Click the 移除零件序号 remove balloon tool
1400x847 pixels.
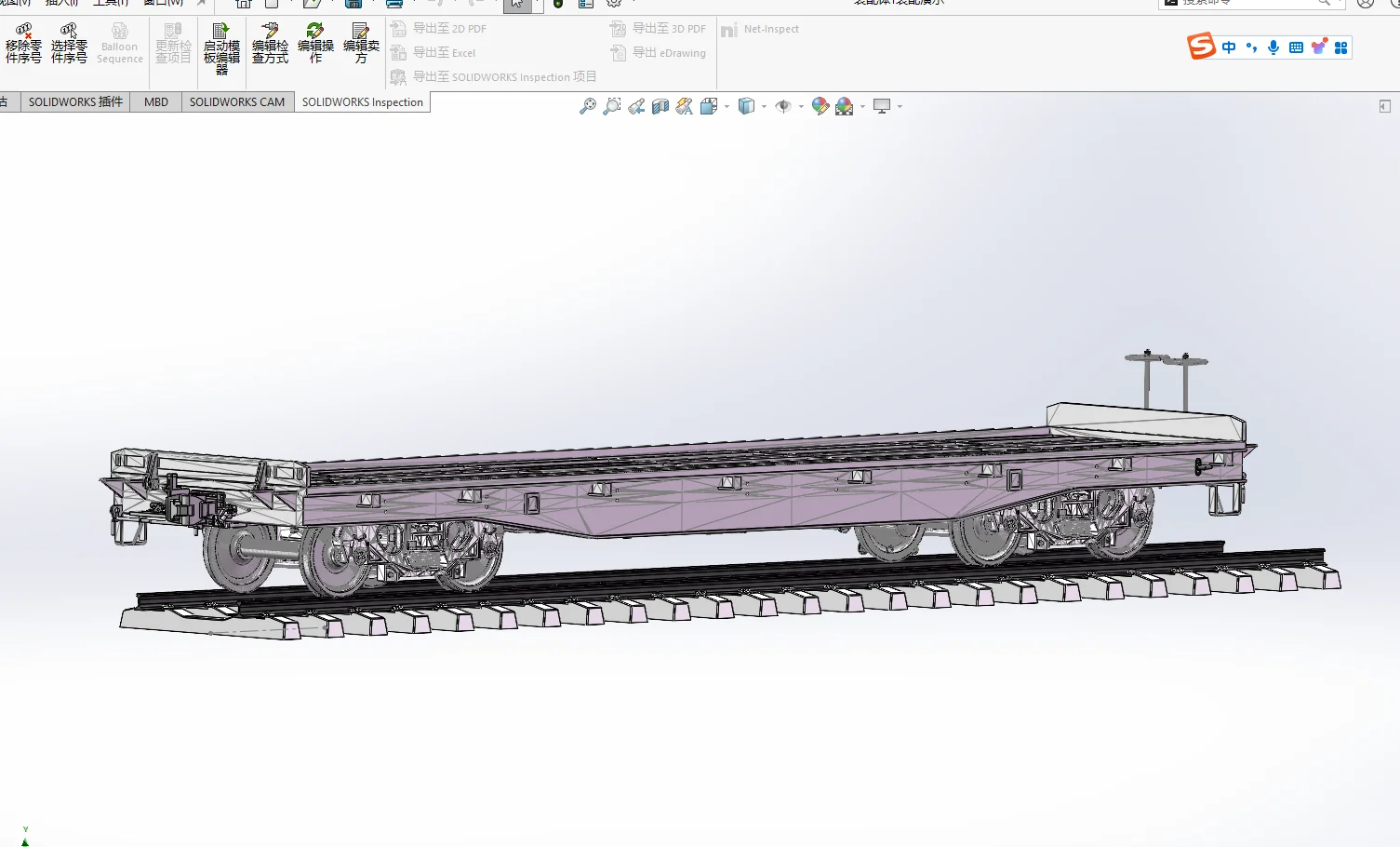[x=23, y=43]
